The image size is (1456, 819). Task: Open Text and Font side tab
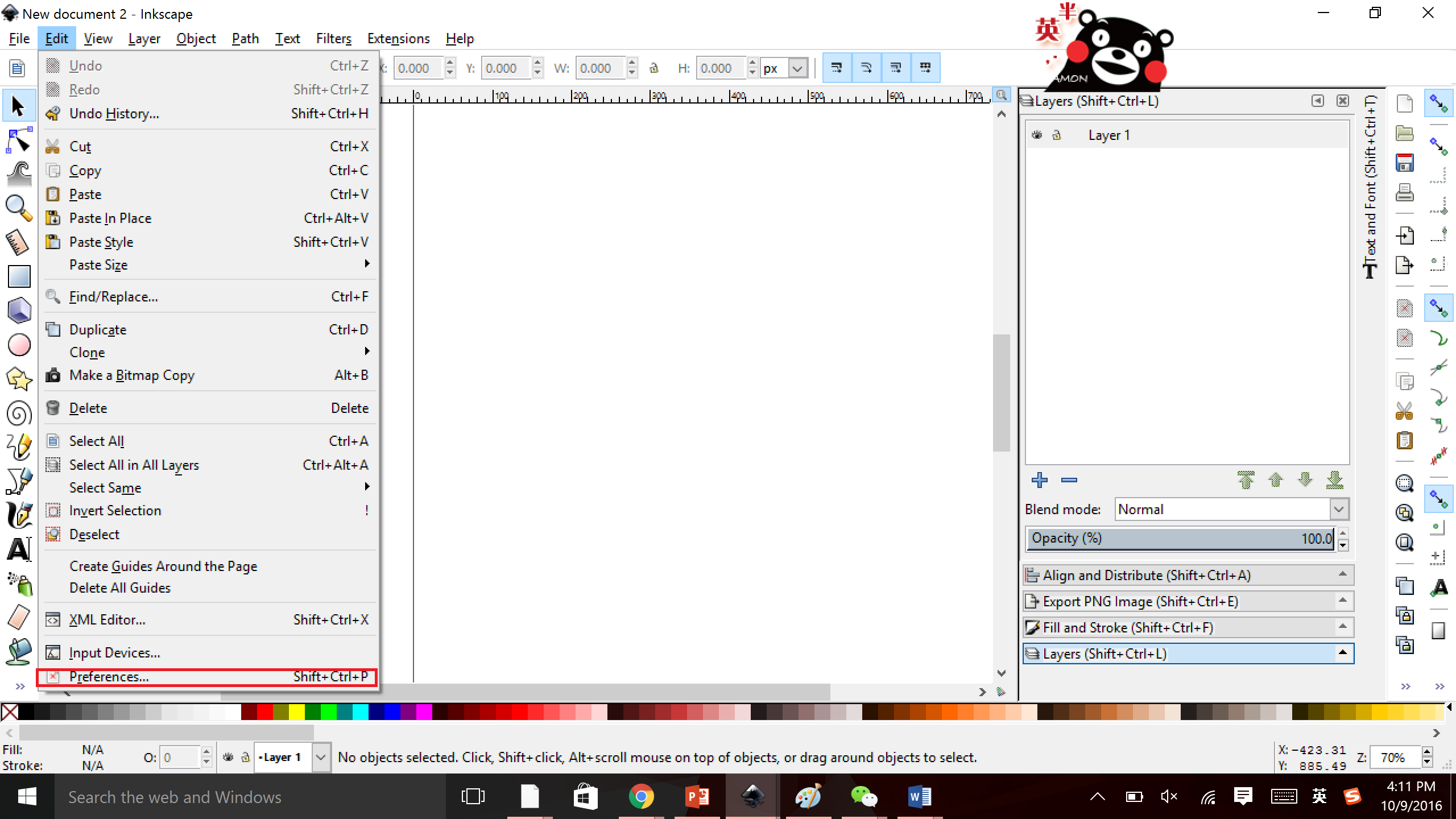click(1371, 187)
